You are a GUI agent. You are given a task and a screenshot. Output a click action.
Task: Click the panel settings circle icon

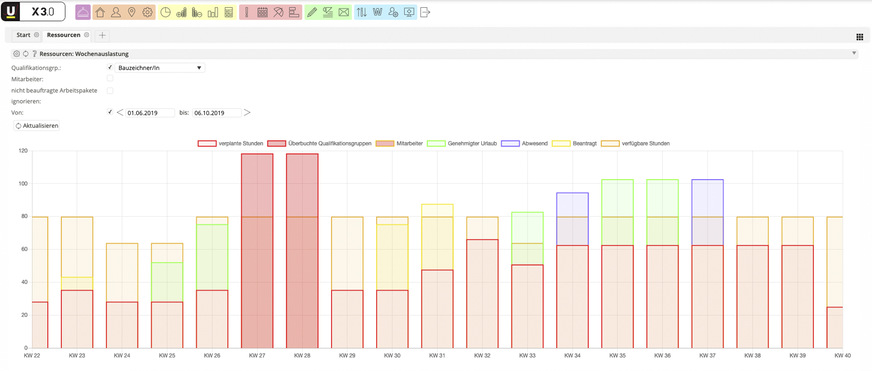click(x=16, y=54)
